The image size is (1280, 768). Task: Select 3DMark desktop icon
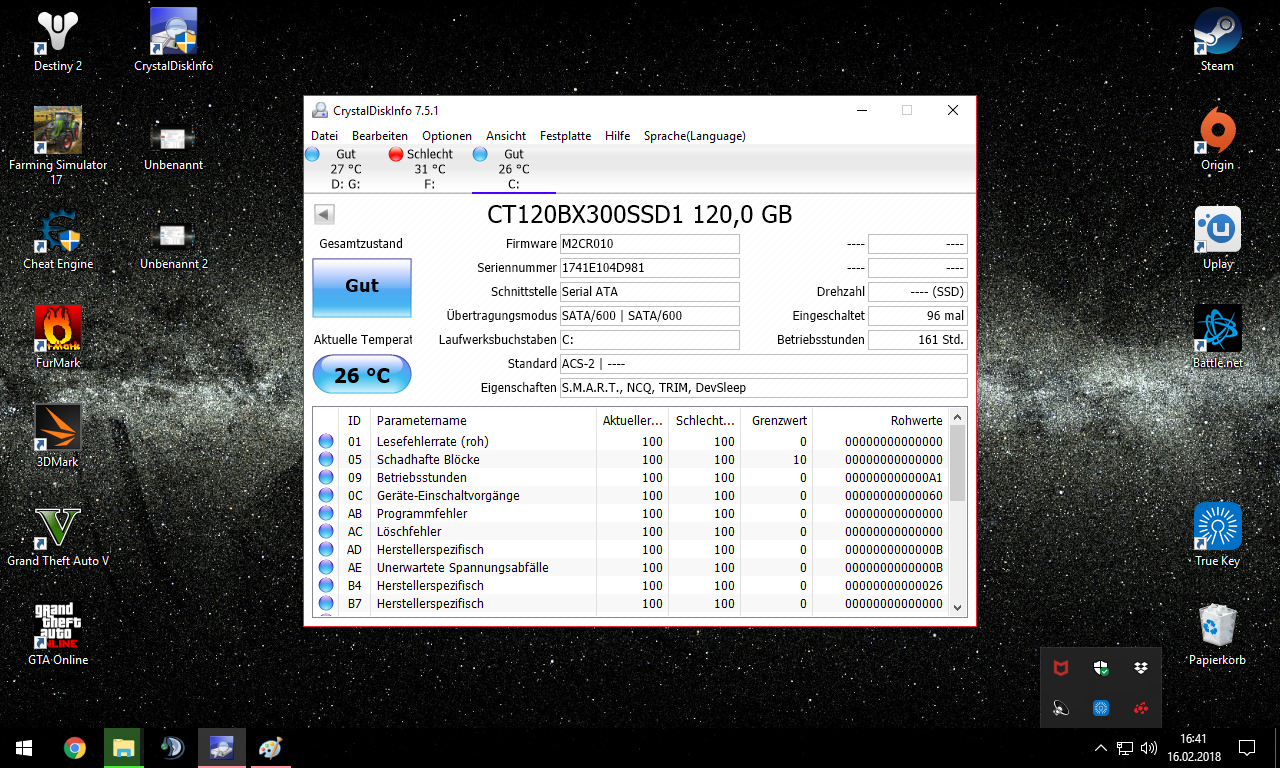coord(58,436)
